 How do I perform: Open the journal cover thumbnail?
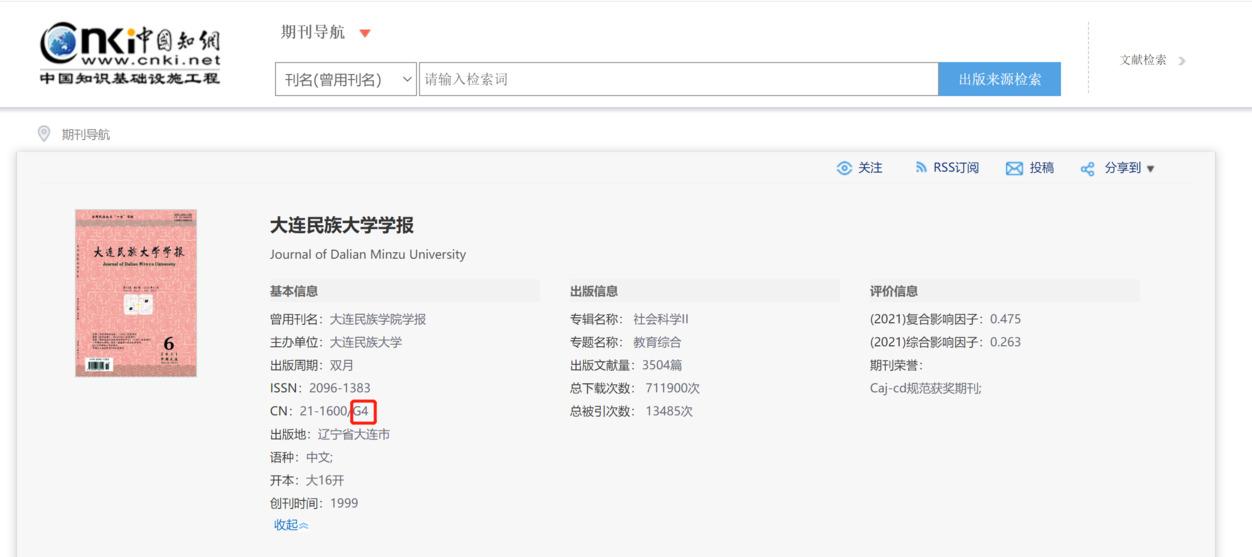point(136,293)
